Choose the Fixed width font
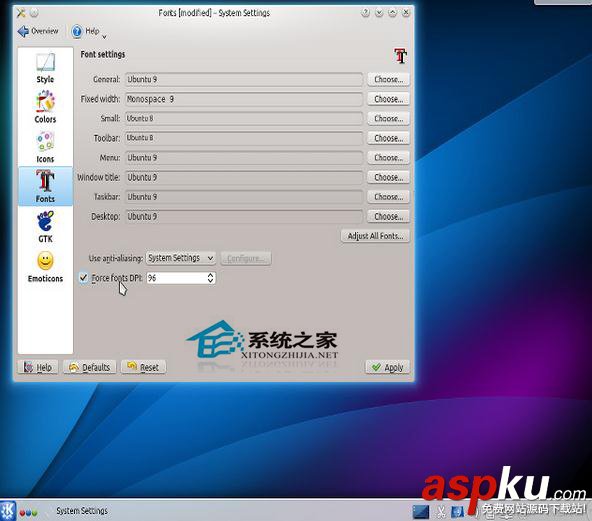The image size is (592, 521). pos(388,99)
